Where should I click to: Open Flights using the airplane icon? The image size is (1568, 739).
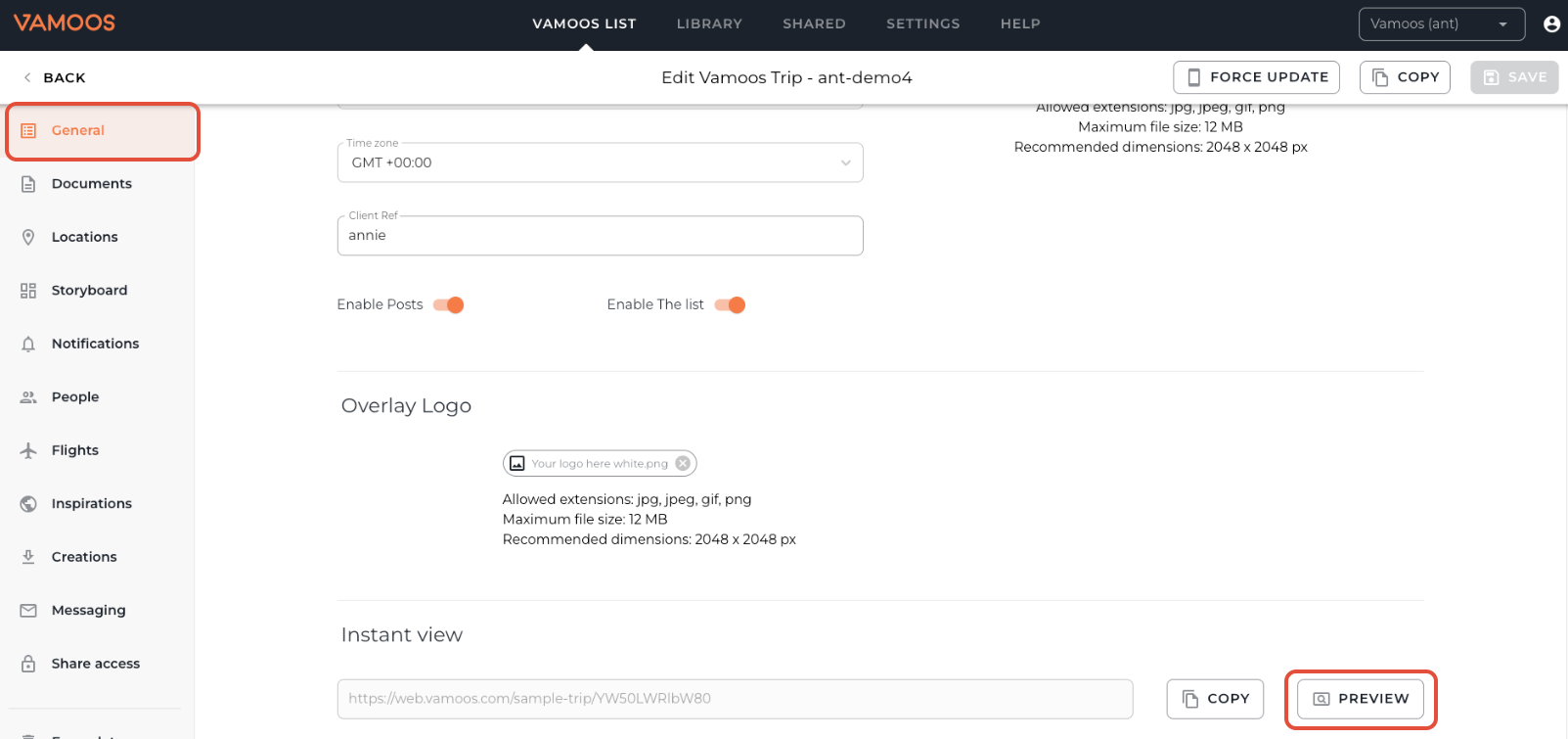(x=28, y=450)
